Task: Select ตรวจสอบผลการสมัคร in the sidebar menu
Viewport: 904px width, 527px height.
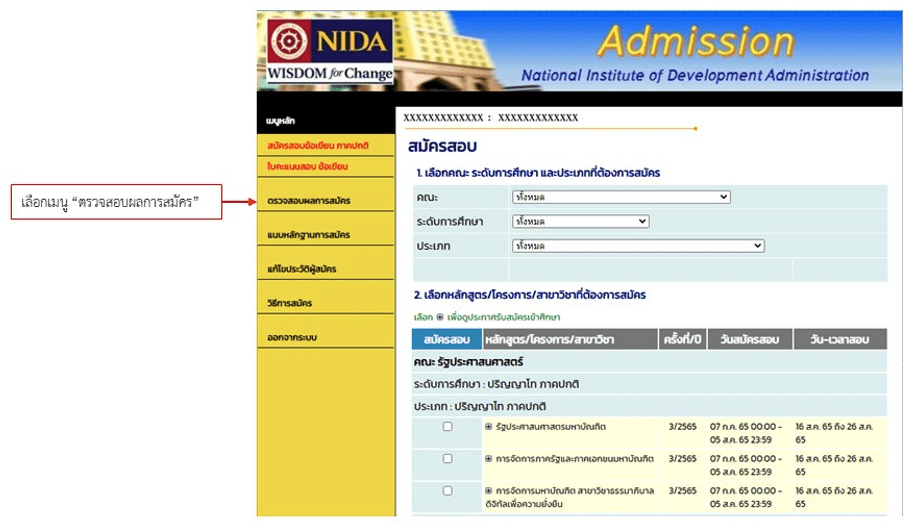Action: (x=308, y=201)
